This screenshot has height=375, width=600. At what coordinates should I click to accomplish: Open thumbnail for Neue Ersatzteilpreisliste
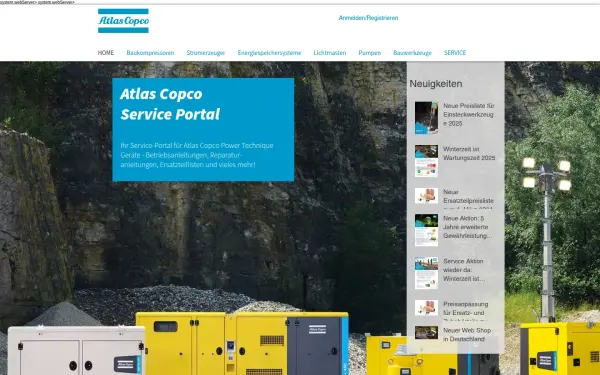click(x=426, y=196)
